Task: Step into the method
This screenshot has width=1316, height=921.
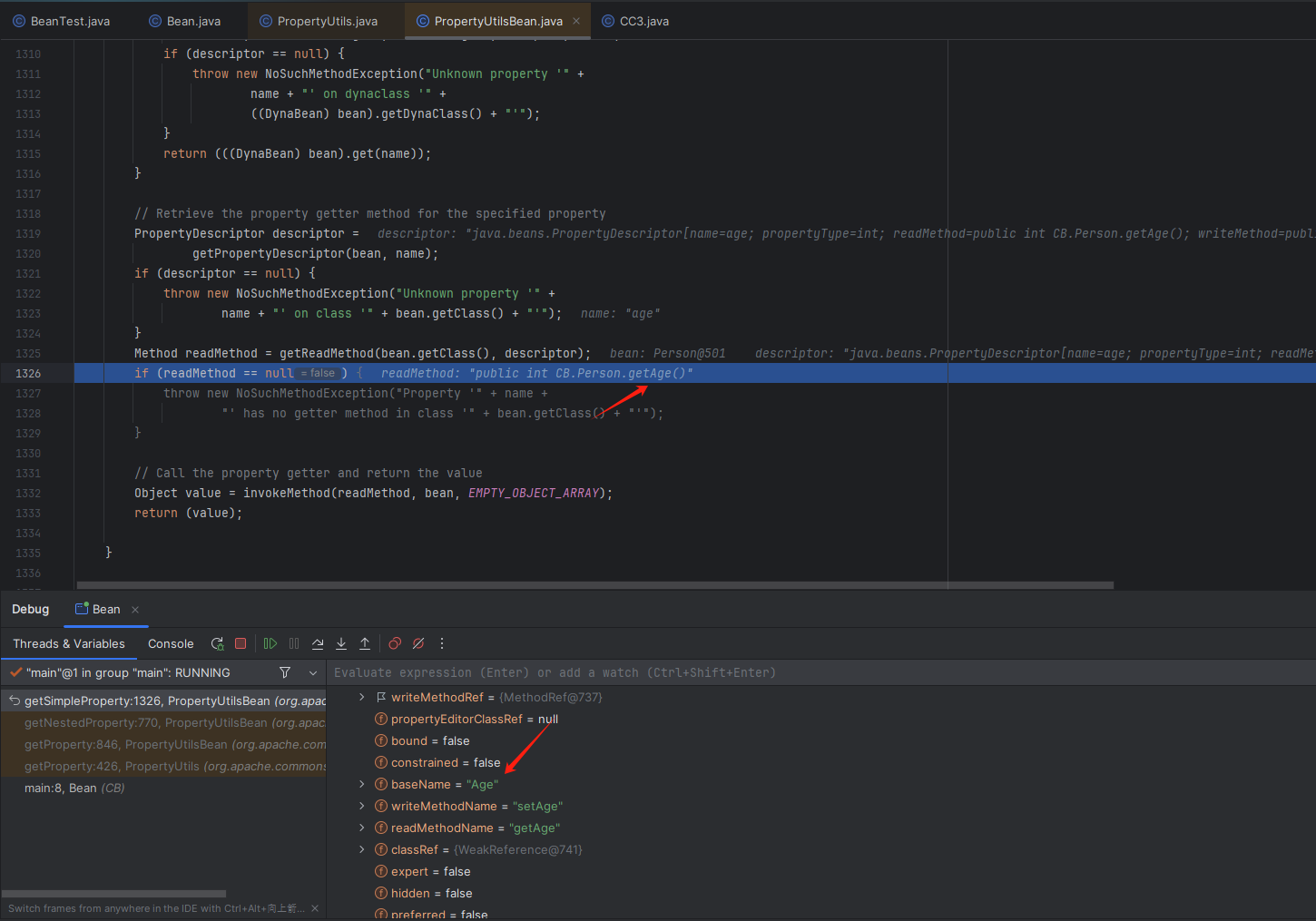Action: [341, 643]
